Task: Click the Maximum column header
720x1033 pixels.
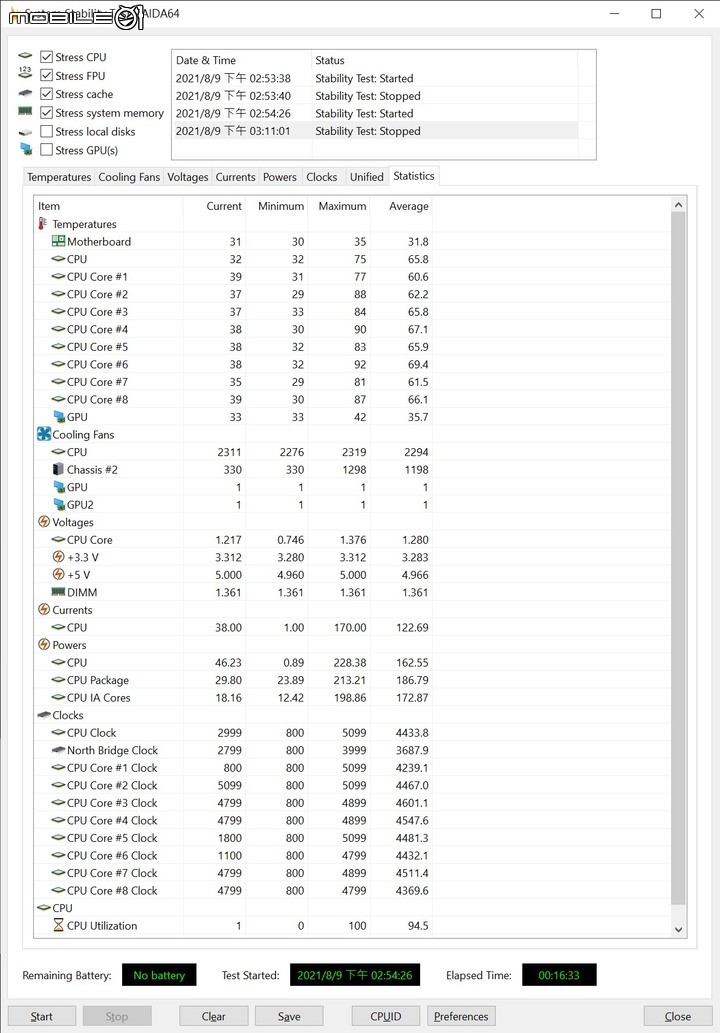Action: [339, 206]
